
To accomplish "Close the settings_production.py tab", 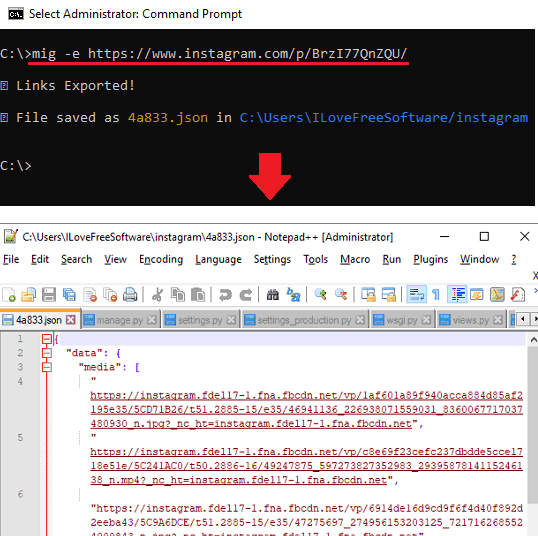I will pos(360,320).
